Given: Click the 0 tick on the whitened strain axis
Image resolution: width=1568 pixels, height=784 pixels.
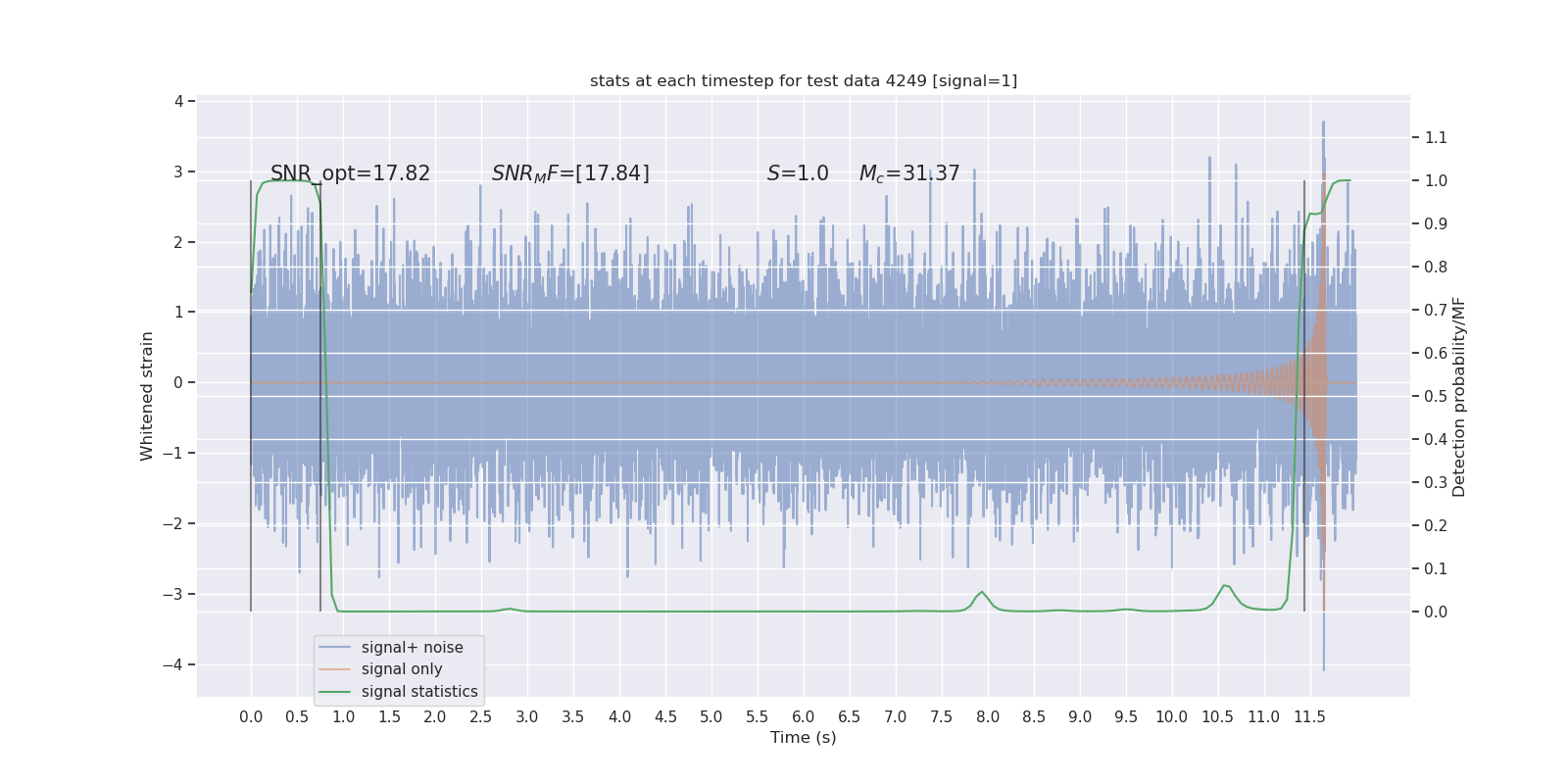Looking at the screenshot, I should tap(178, 382).
